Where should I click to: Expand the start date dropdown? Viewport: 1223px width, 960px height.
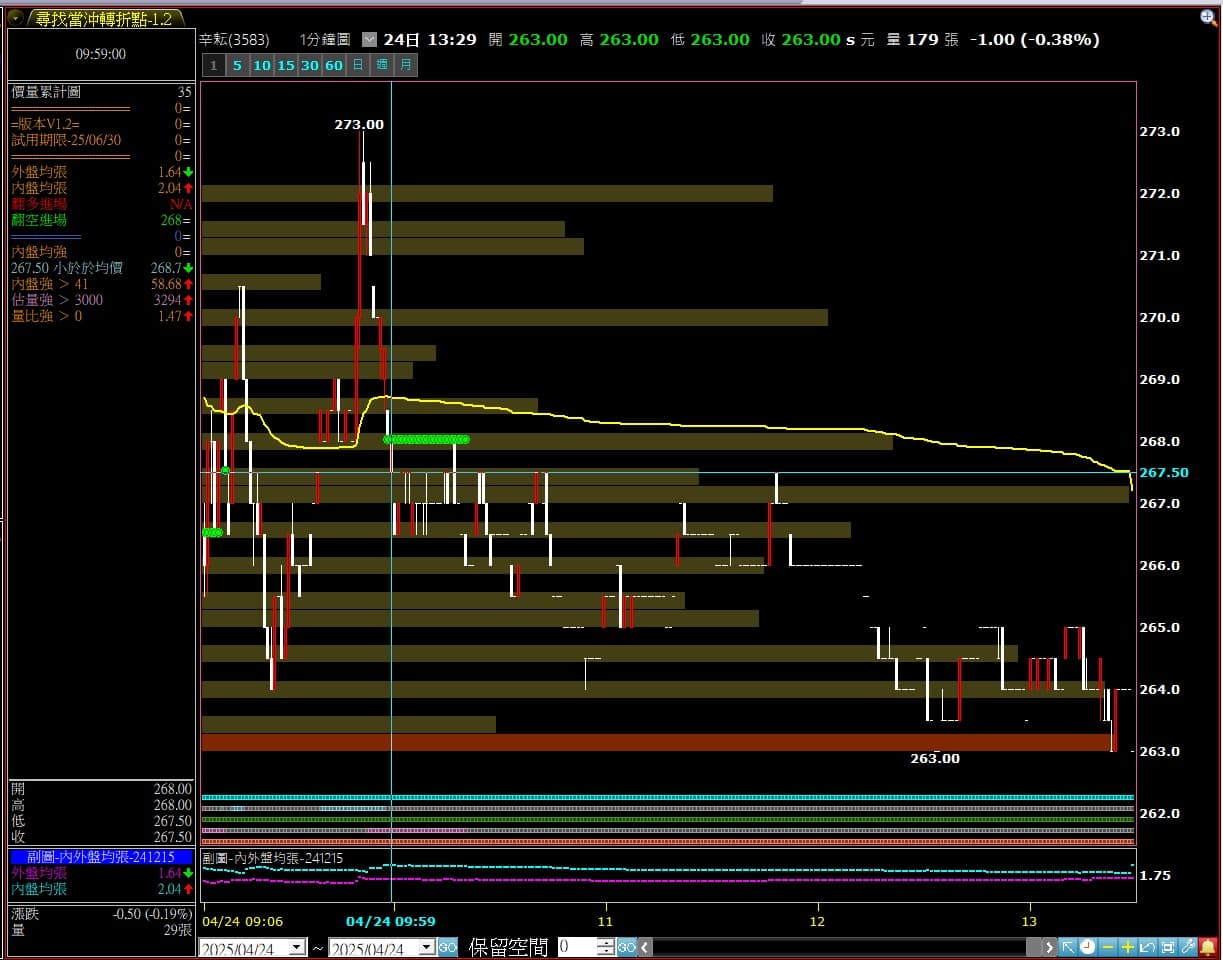(297, 947)
